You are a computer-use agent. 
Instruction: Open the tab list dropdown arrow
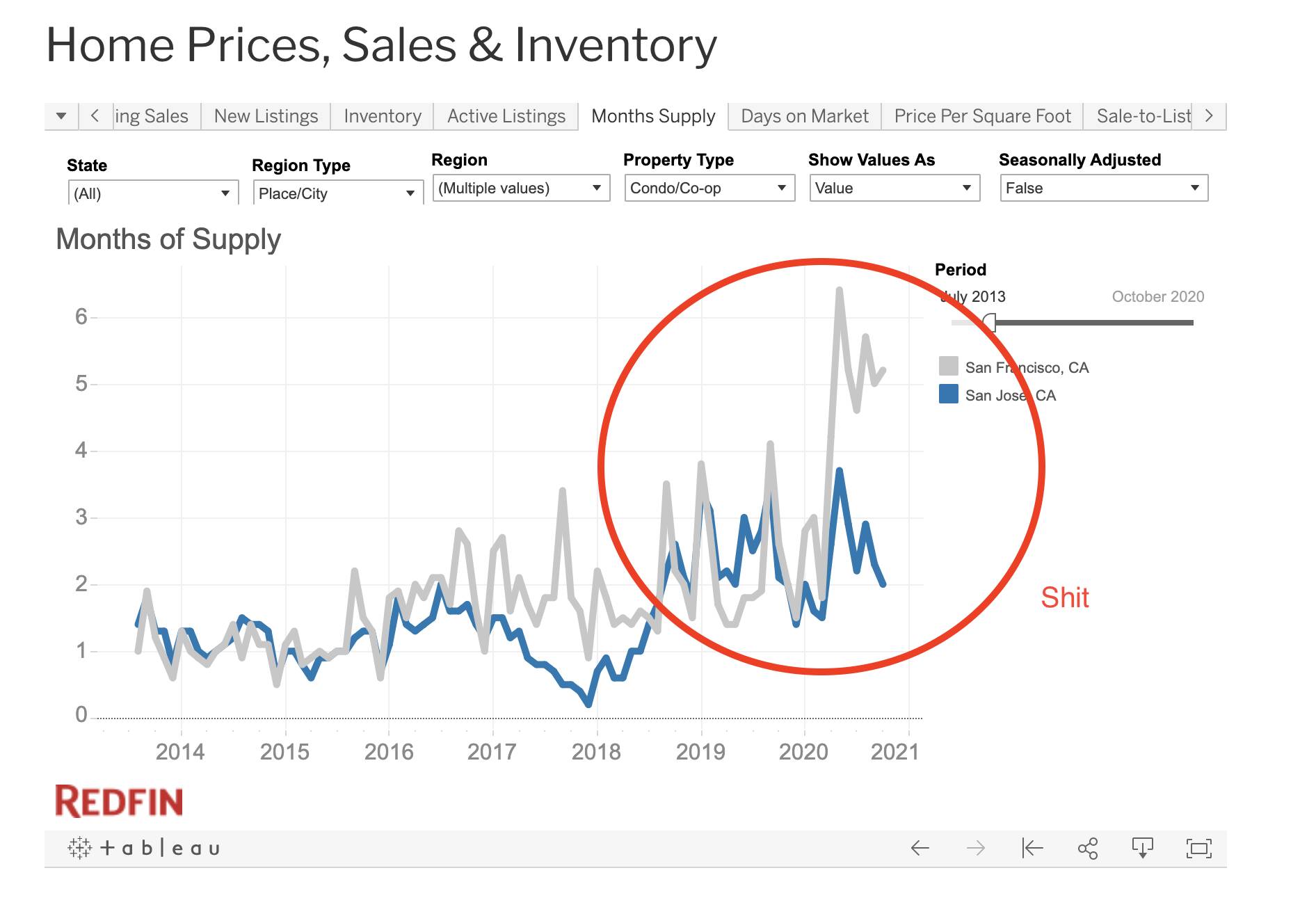click(x=61, y=116)
